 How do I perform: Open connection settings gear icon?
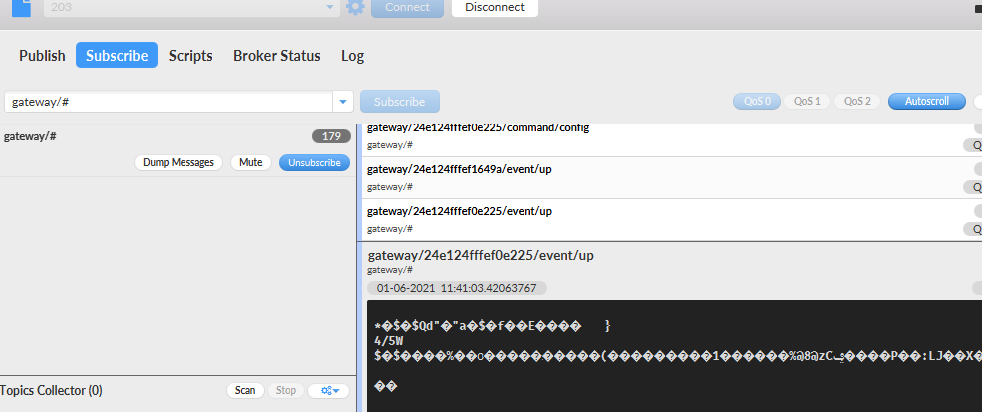click(x=355, y=7)
